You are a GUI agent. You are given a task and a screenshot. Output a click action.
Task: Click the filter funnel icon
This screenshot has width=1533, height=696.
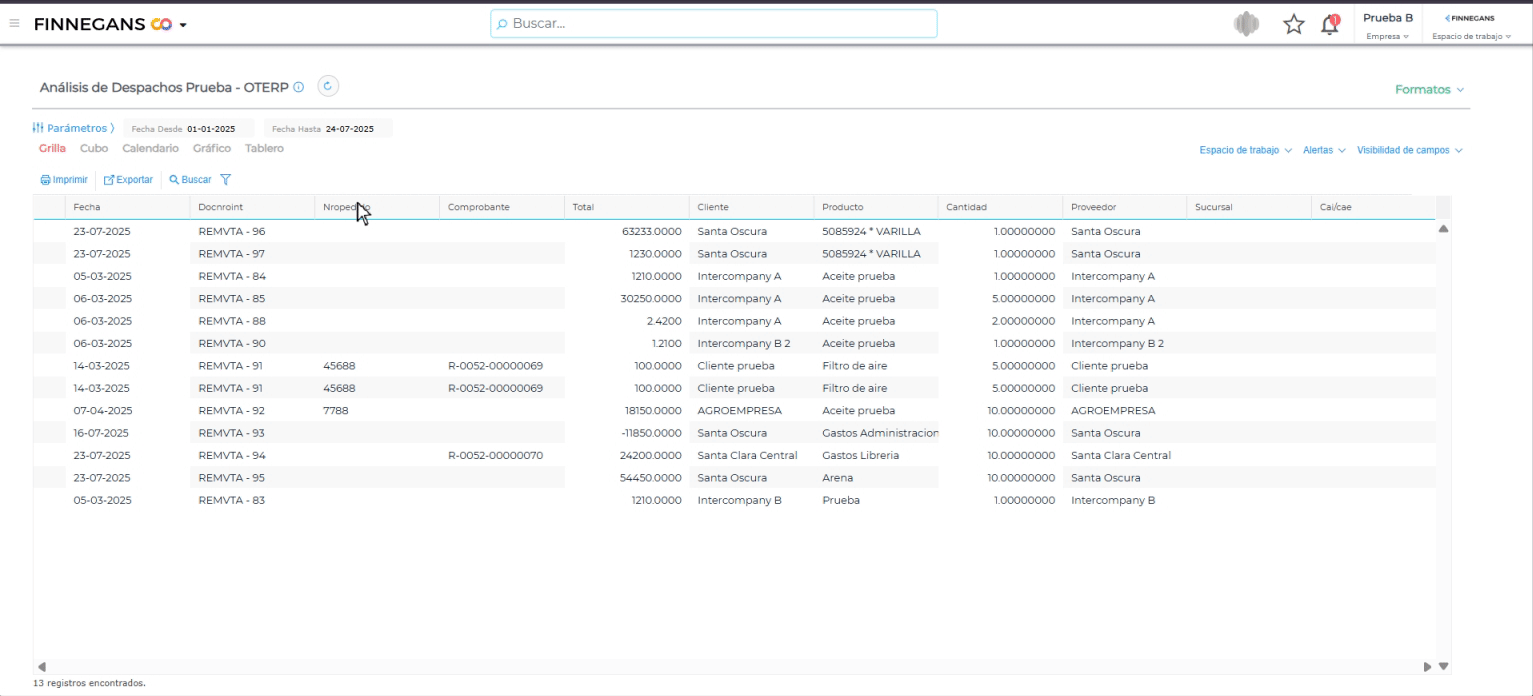(x=225, y=180)
